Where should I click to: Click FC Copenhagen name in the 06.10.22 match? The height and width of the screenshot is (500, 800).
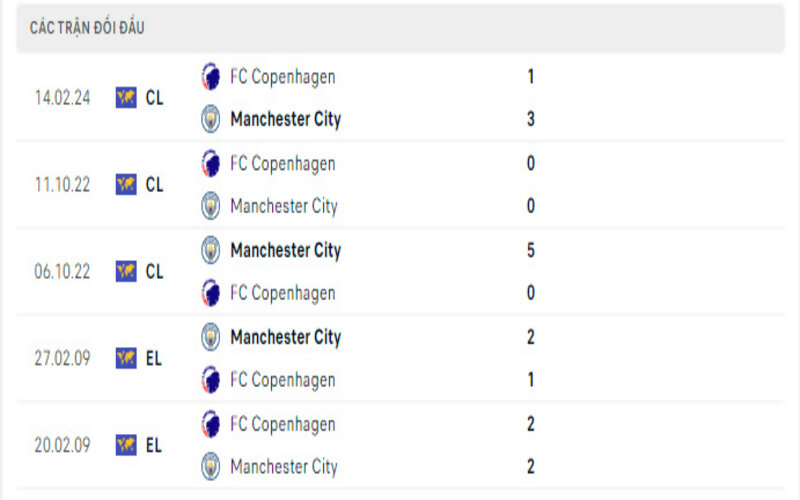pyautogui.click(x=282, y=293)
